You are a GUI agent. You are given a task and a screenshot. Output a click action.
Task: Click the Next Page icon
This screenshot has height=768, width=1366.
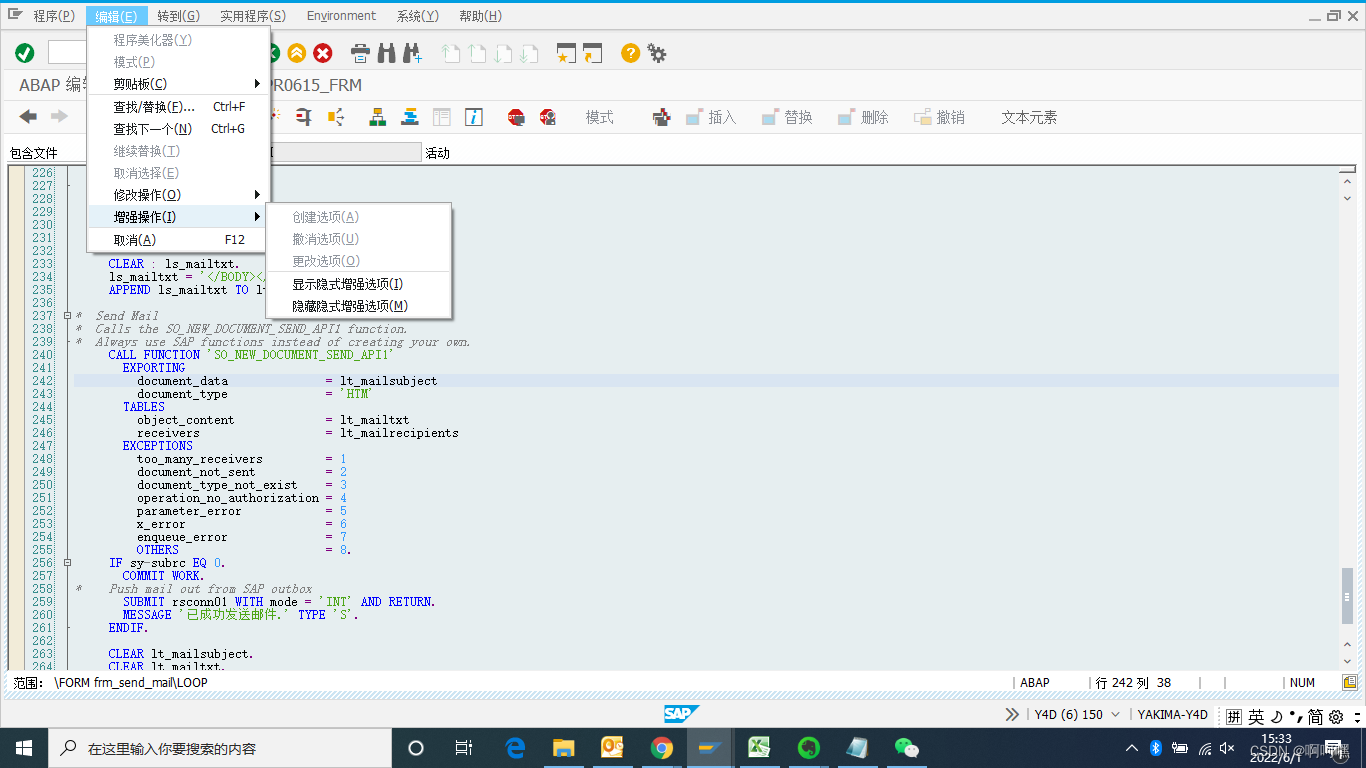tap(504, 53)
